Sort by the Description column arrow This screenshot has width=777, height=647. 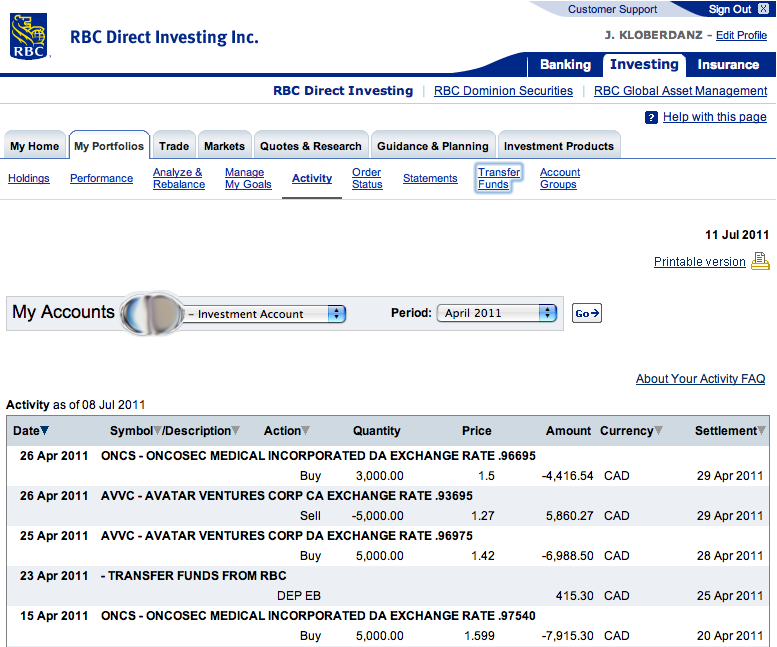point(235,431)
